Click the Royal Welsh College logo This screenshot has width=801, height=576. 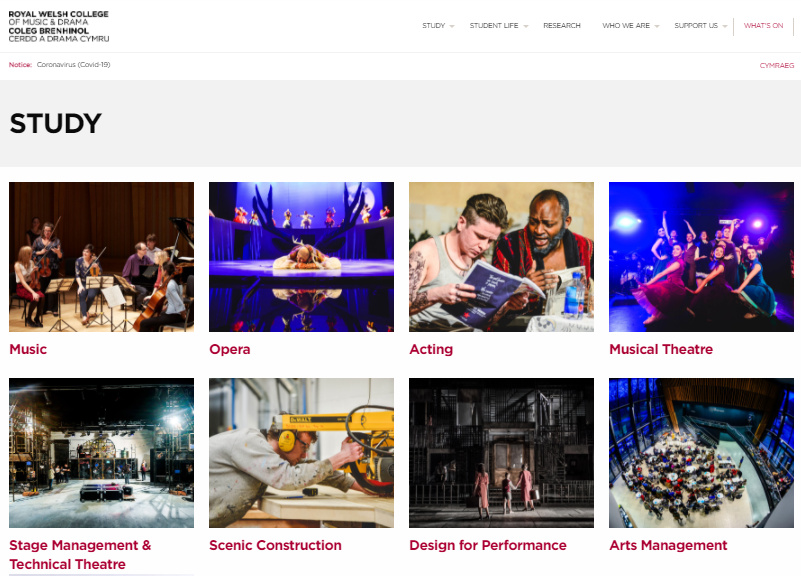pos(59,26)
